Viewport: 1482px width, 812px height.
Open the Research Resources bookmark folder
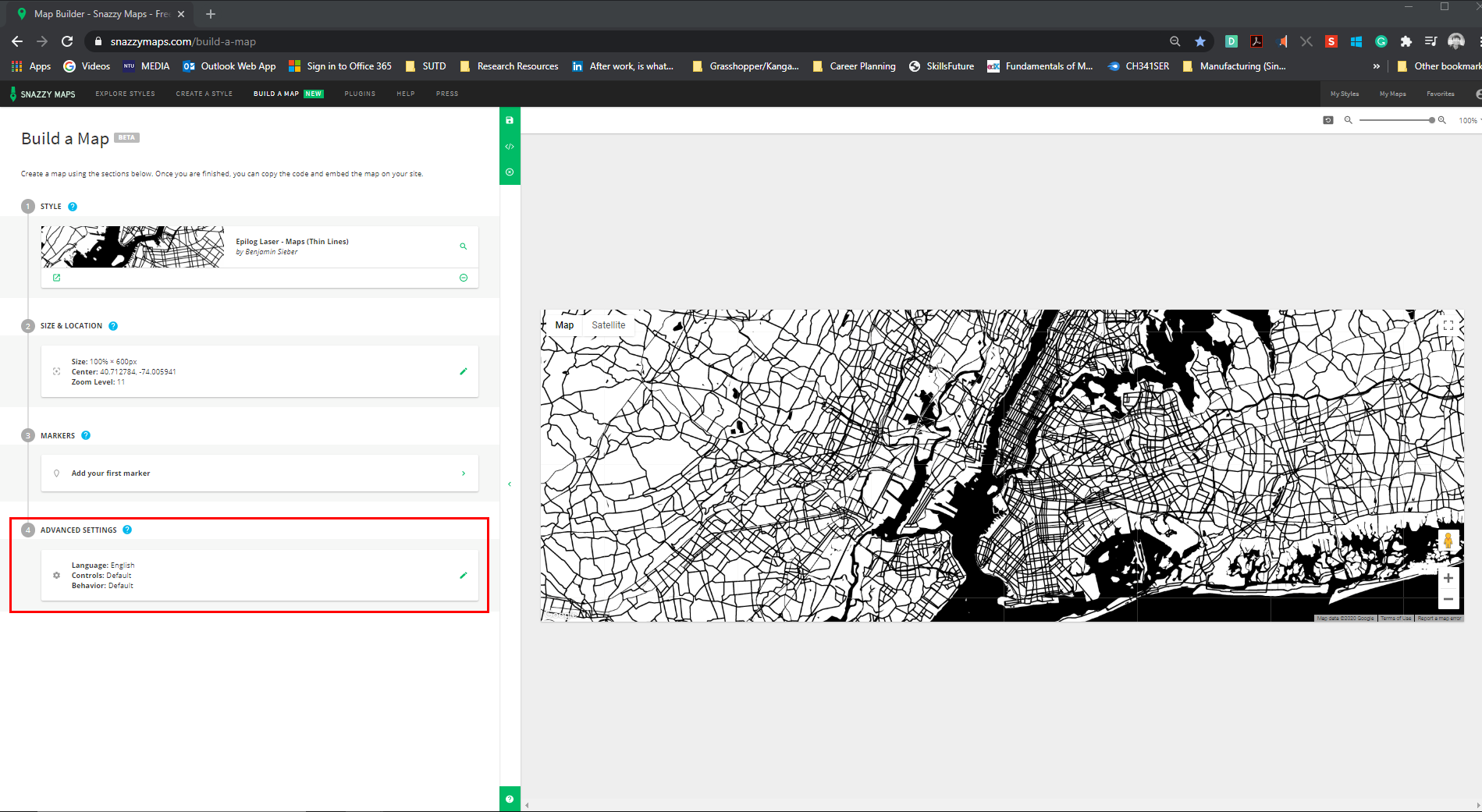[509, 66]
